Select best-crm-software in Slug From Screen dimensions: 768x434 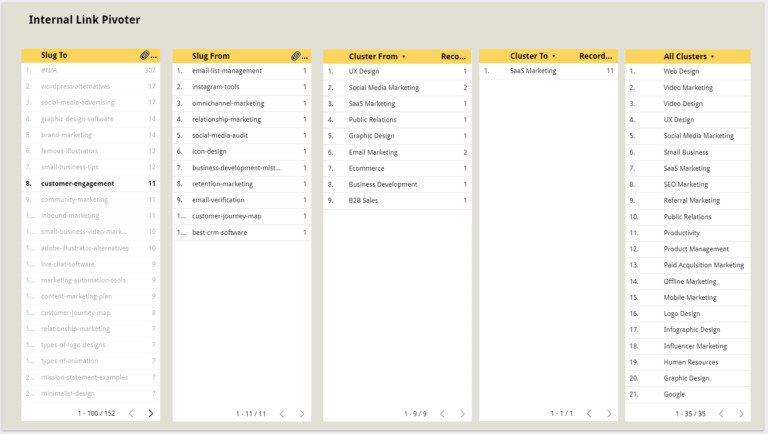tap(242, 233)
